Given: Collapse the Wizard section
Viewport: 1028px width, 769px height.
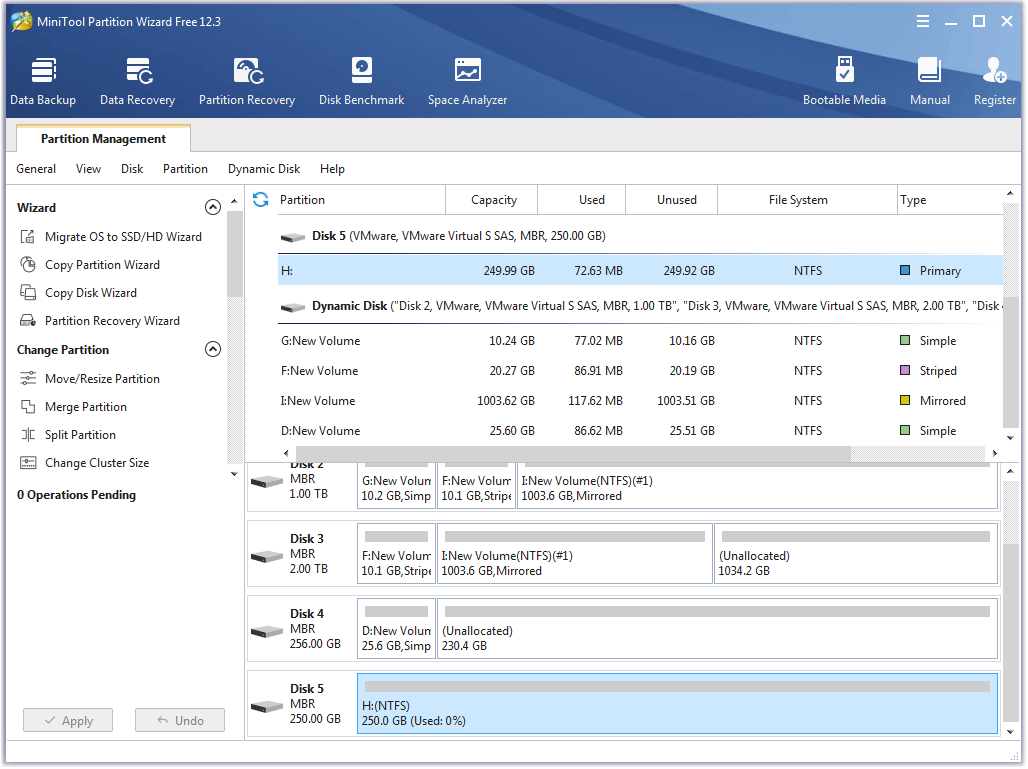Looking at the screenshot, I should coord(213,206).
